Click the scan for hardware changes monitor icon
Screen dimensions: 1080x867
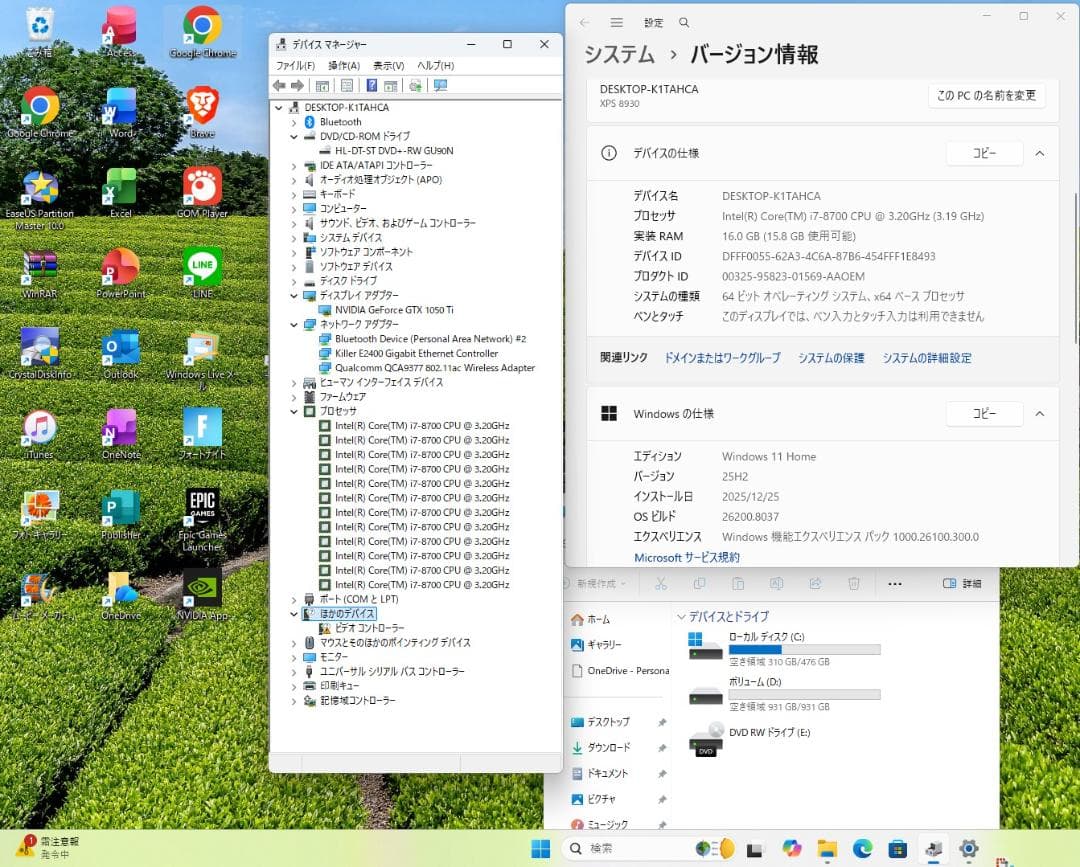(x=440, y=85)
